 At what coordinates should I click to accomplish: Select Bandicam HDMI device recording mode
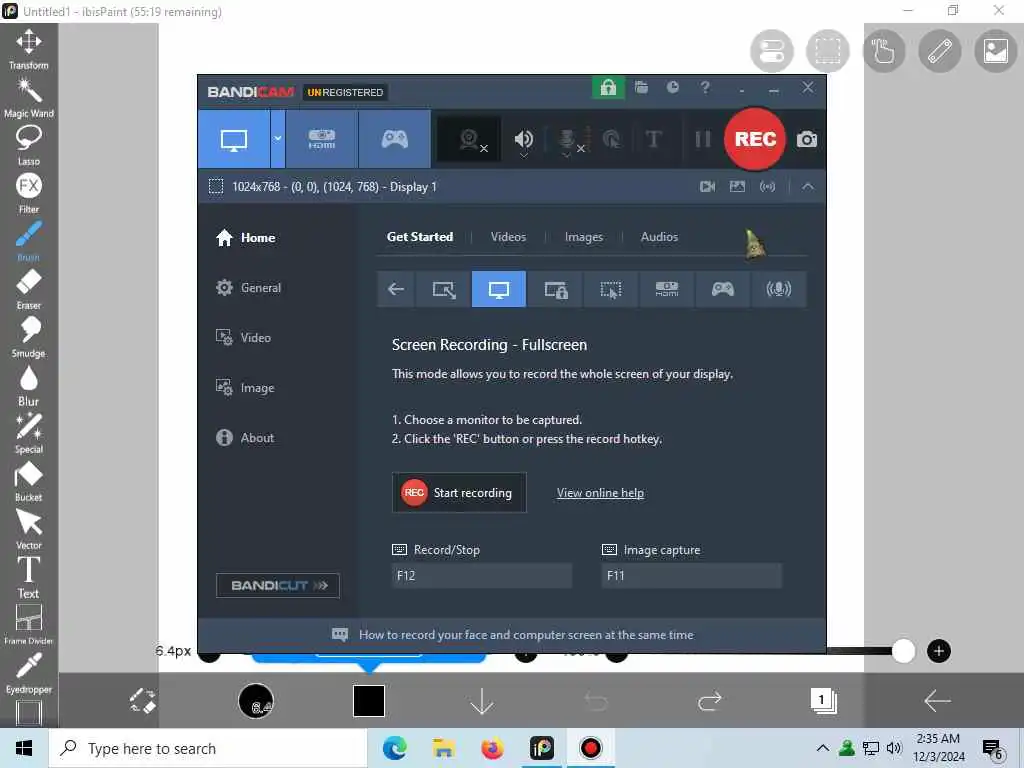point(321,139)
